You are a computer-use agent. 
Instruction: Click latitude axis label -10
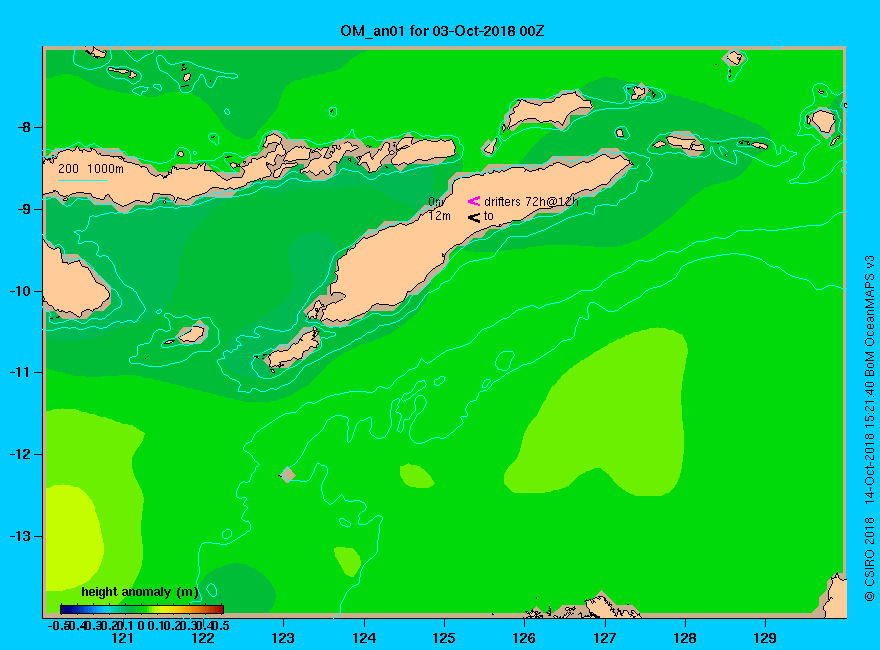pyautogui.click(x=19, y=291)
